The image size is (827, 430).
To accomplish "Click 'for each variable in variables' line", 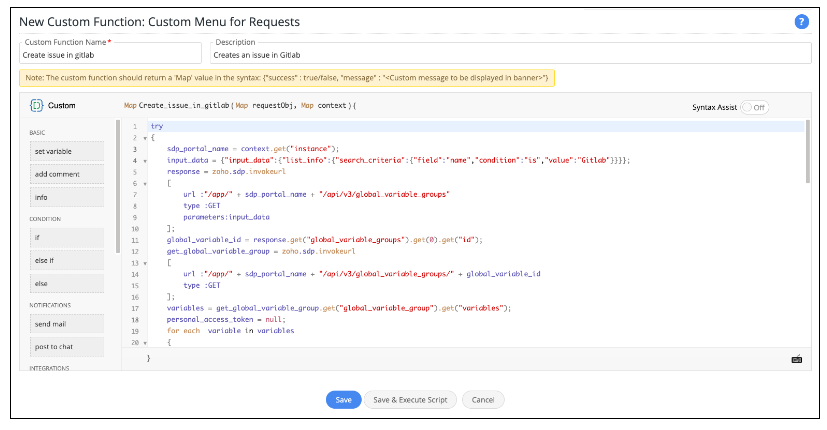I will click(x=230, y=331).
